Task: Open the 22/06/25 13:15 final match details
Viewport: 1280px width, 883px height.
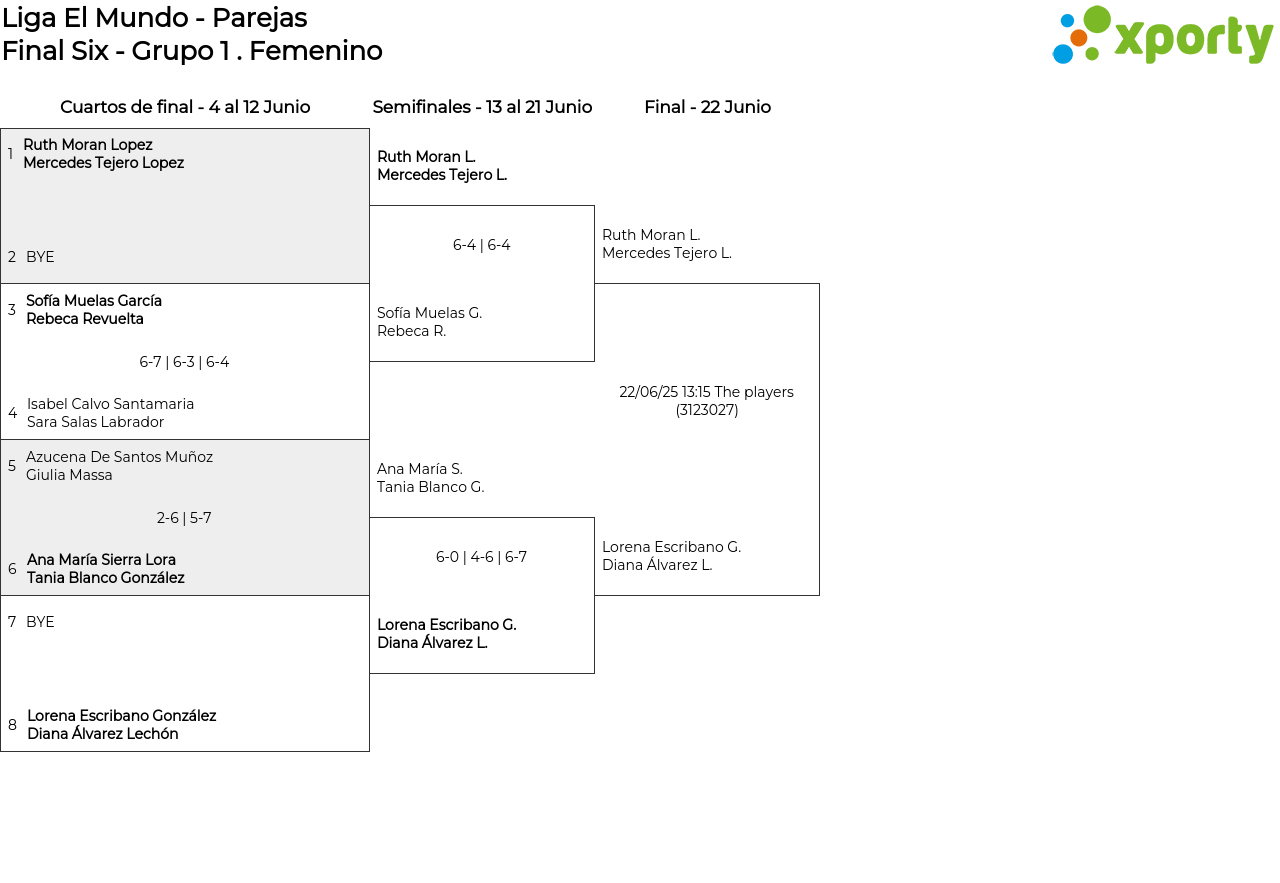Action: [706, 401]
